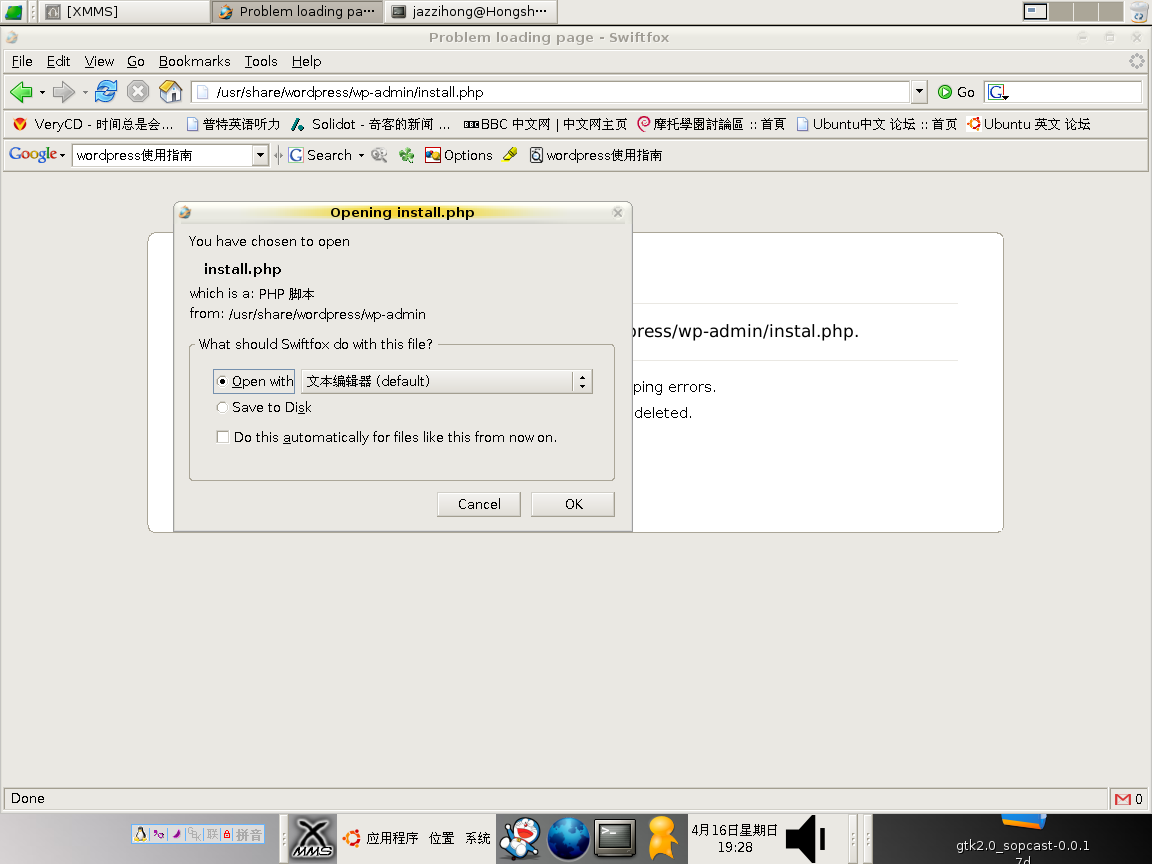Click the top-right web search box
Image resolution: width=1152 pixels, height=864 pixels.
[x=1063, y=92]
